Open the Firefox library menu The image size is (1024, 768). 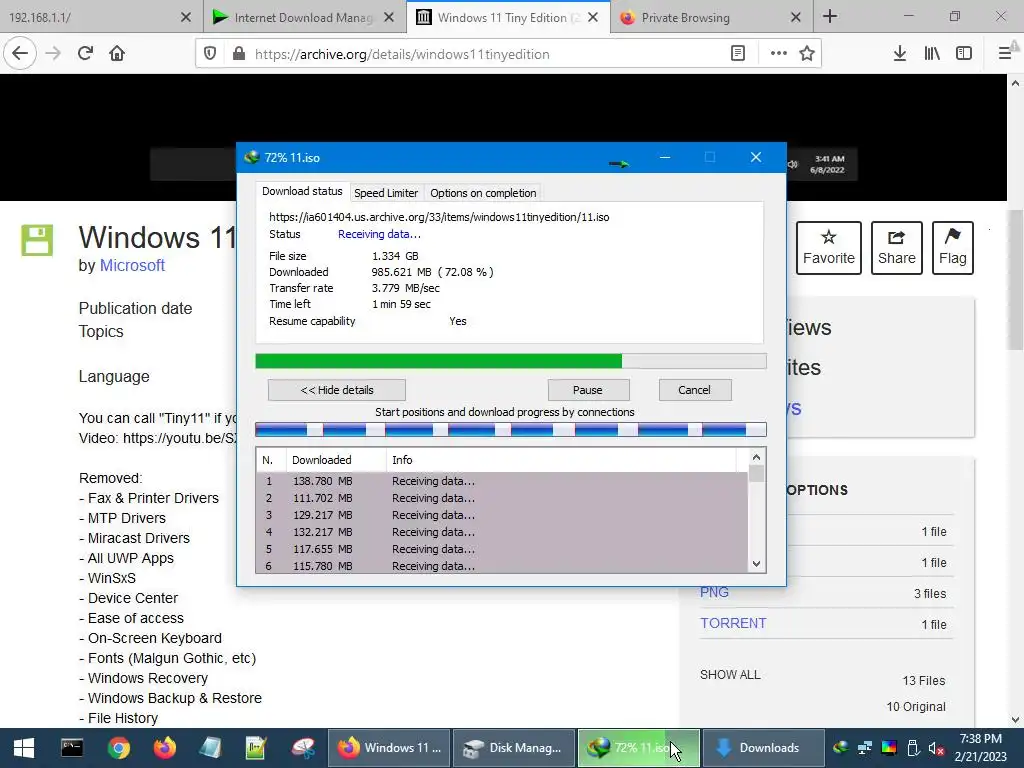coord(932,54)
